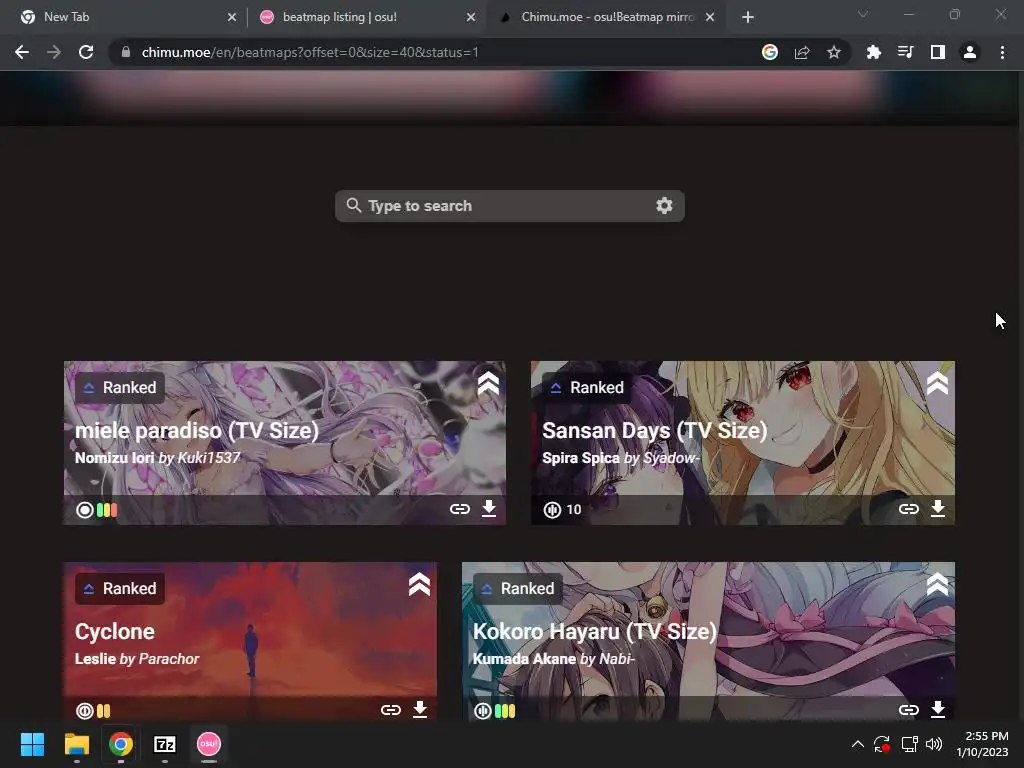1024x768 pixels.
Task: Open Chrome three-dot menu
Action: click(1002, 52)
